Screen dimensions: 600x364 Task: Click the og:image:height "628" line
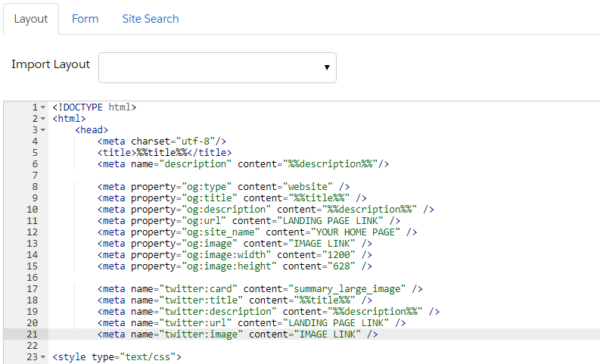235,266
